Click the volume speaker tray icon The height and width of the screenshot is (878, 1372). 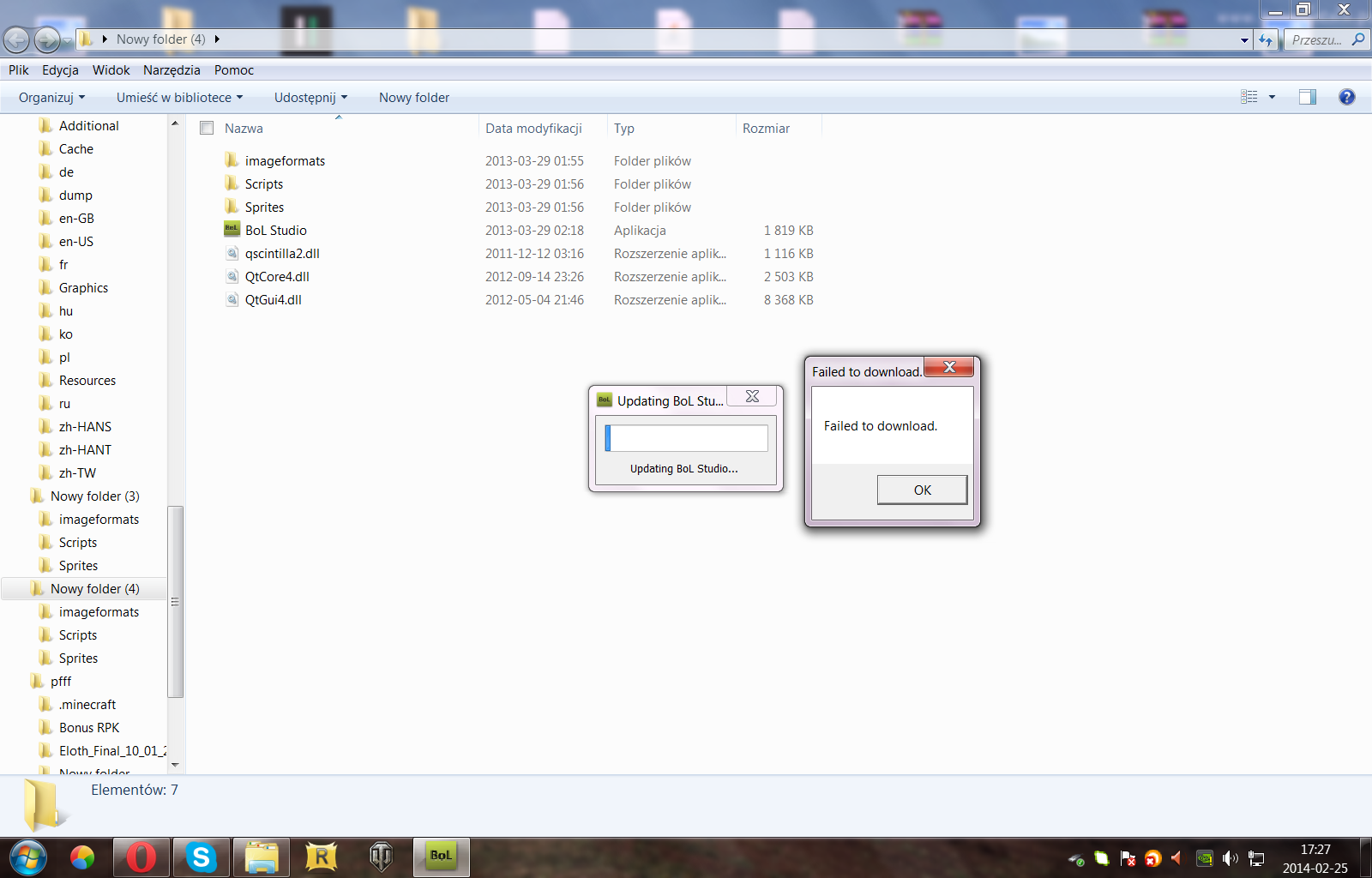(1231, 858)
